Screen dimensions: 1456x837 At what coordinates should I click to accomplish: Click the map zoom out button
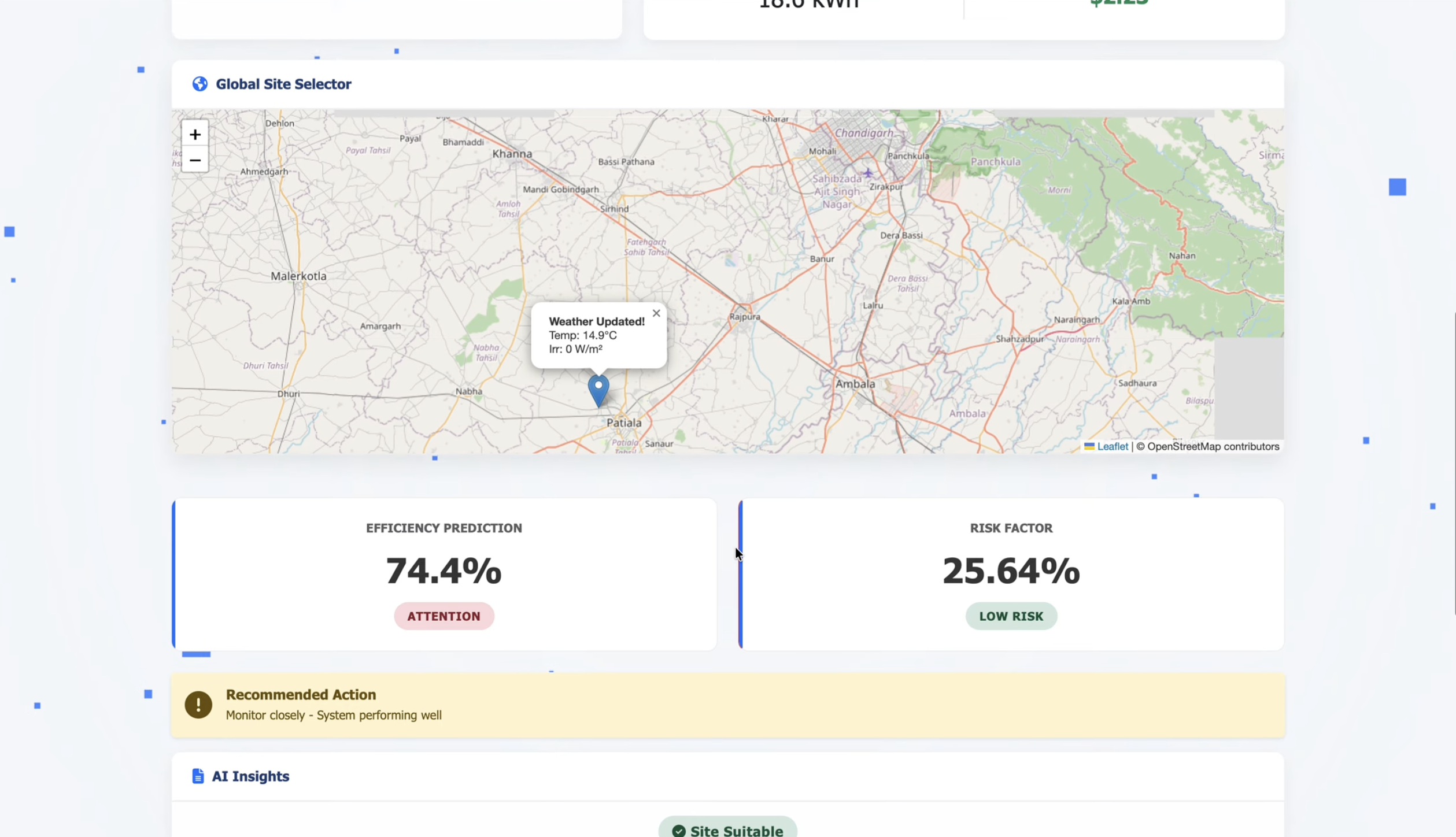[x=195, y=160]
